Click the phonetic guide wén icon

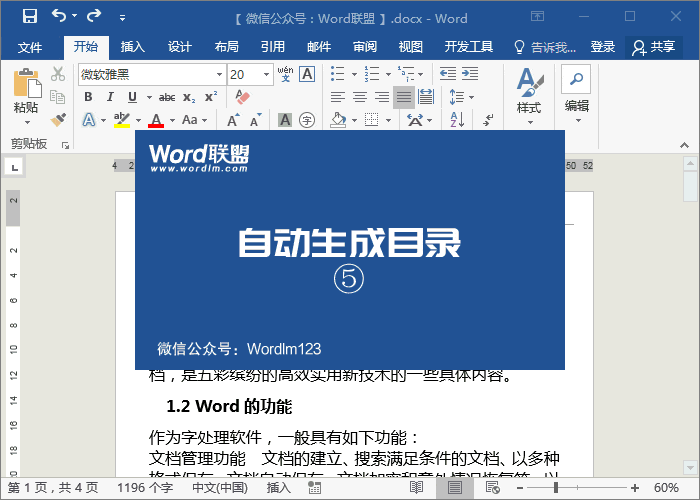[x=285, y=74]
